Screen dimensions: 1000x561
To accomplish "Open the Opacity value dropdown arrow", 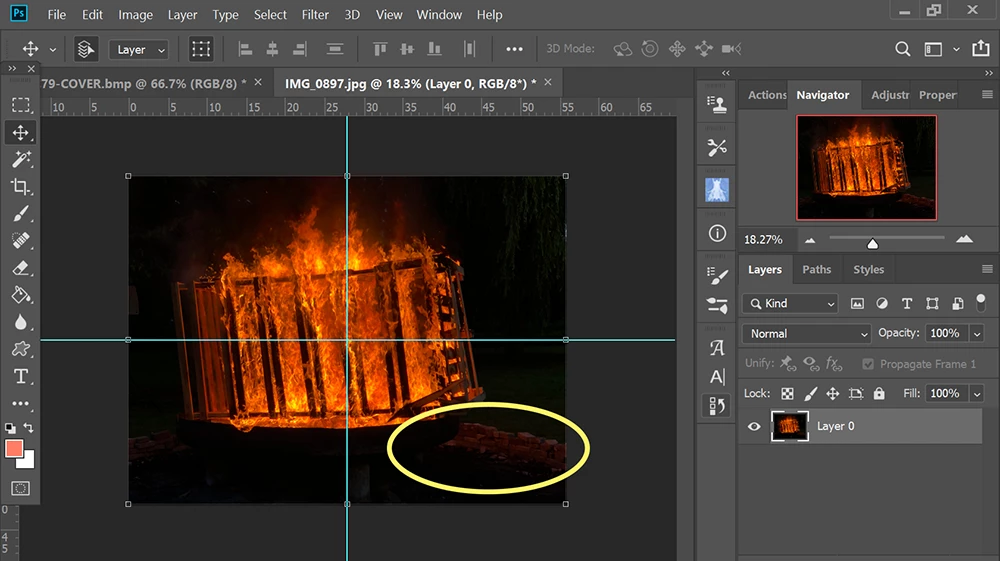I will pyautogui.click(x=976, y=333).
